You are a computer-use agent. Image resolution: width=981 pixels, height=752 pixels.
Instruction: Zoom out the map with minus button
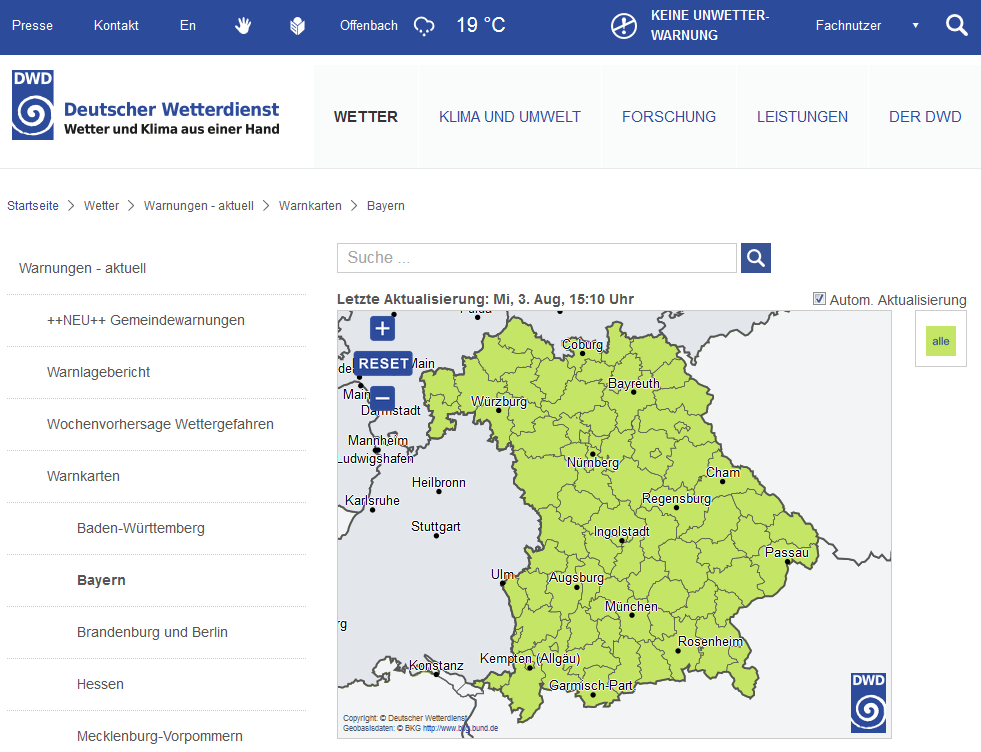382,398
